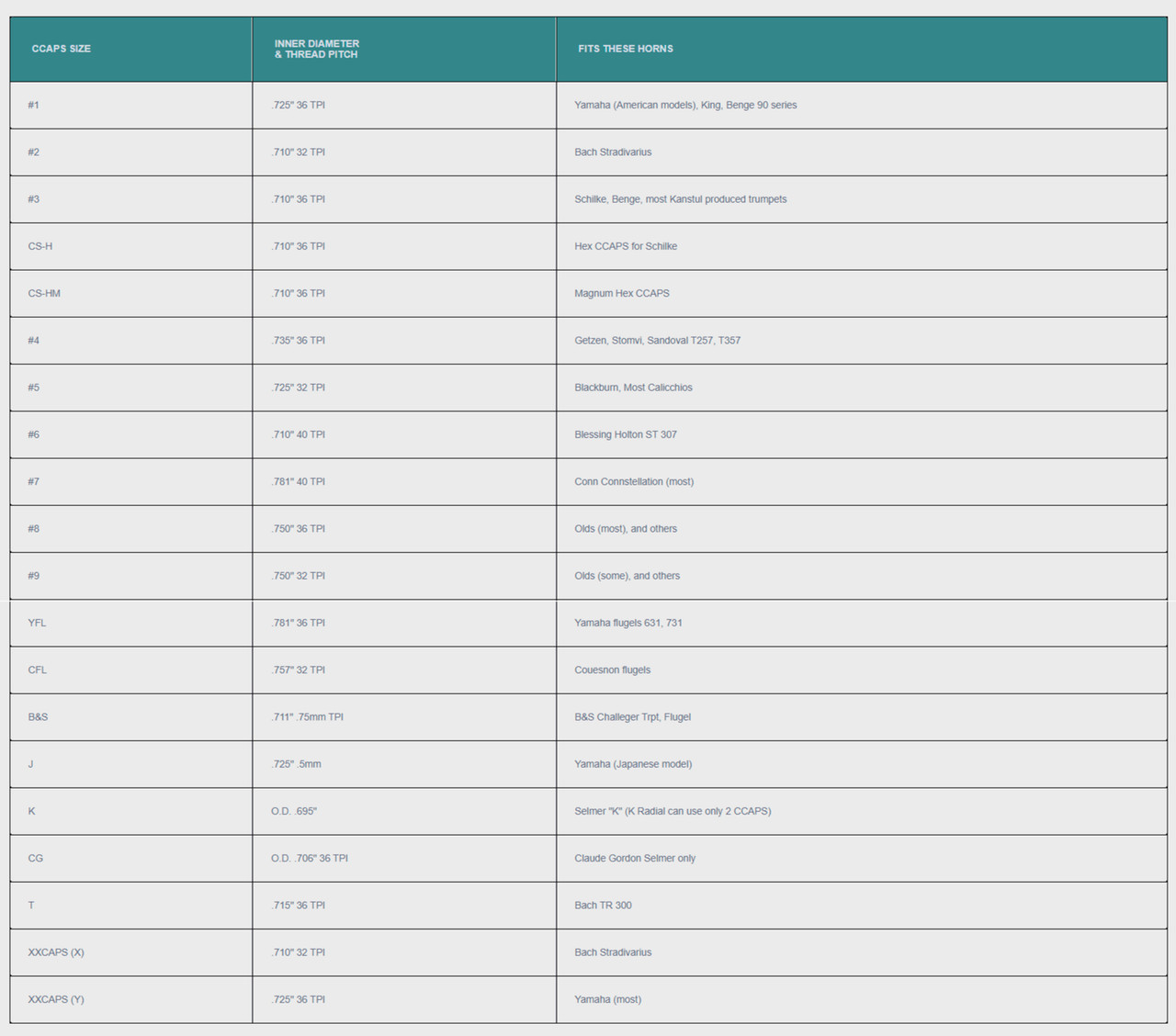
Task: Select the Claude Gordon Selmer only cell
Action: pos(862,859)
